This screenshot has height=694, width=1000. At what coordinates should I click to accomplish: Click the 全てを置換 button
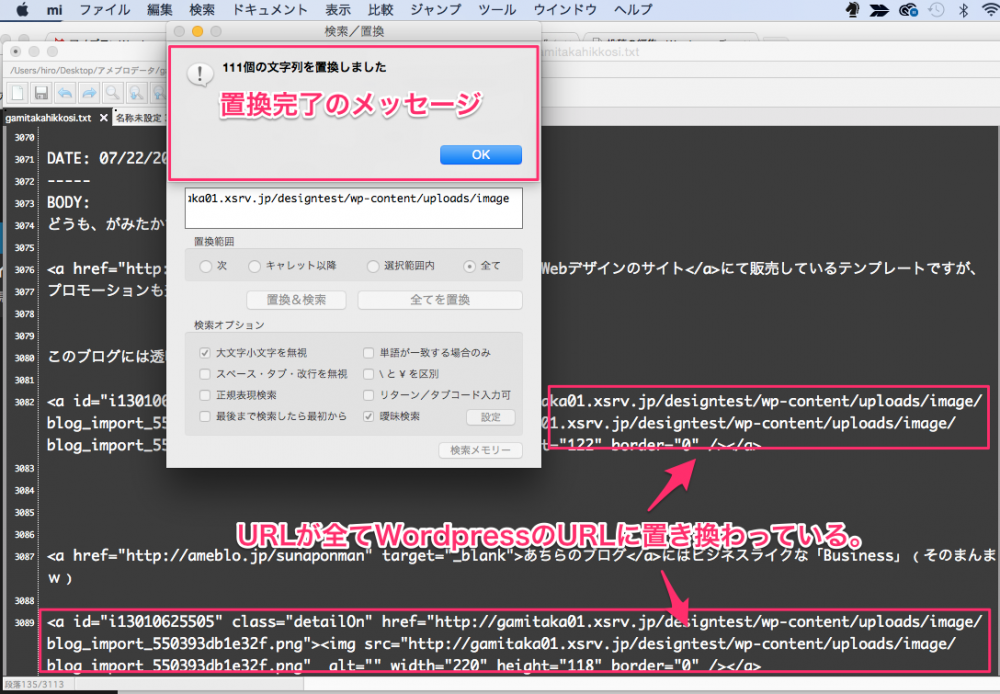point(440,300)
